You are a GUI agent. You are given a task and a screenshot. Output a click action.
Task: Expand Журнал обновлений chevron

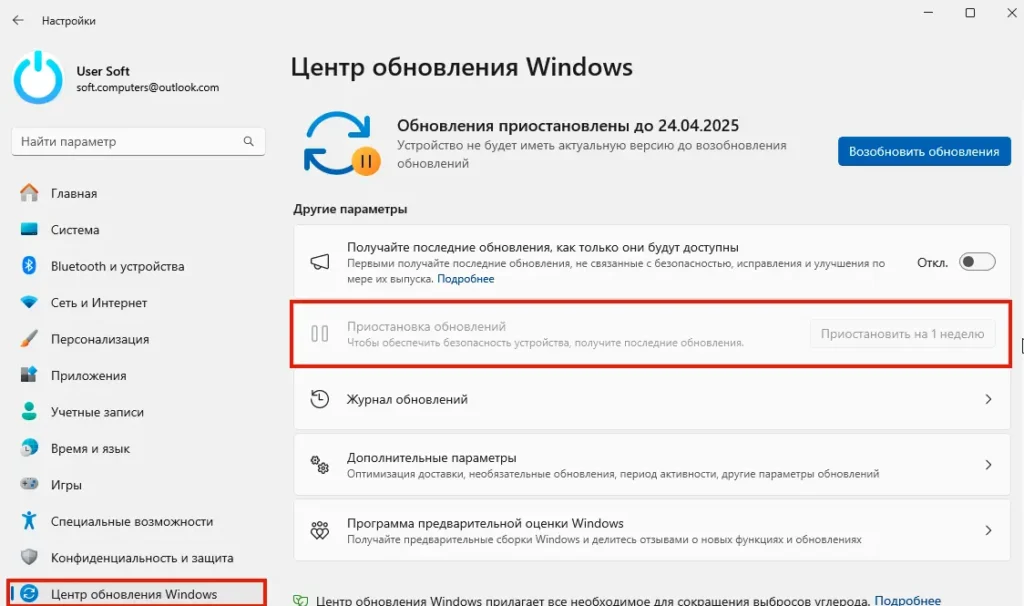[x=988, y=399]
